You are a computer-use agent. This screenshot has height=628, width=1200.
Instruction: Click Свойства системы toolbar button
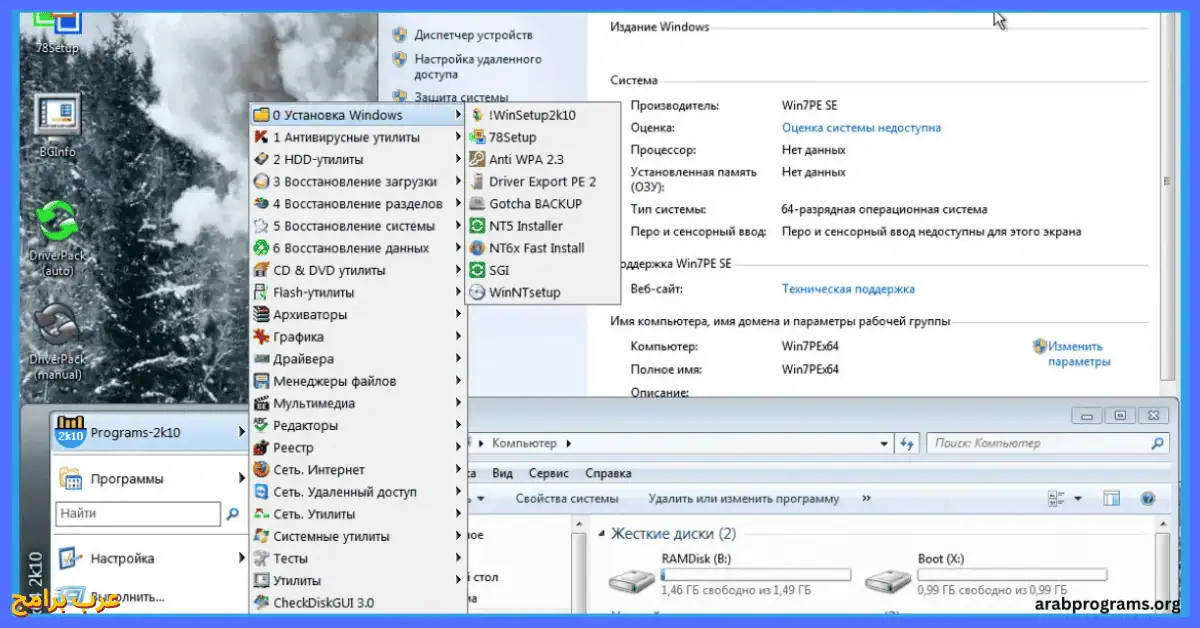coord(567,498)
